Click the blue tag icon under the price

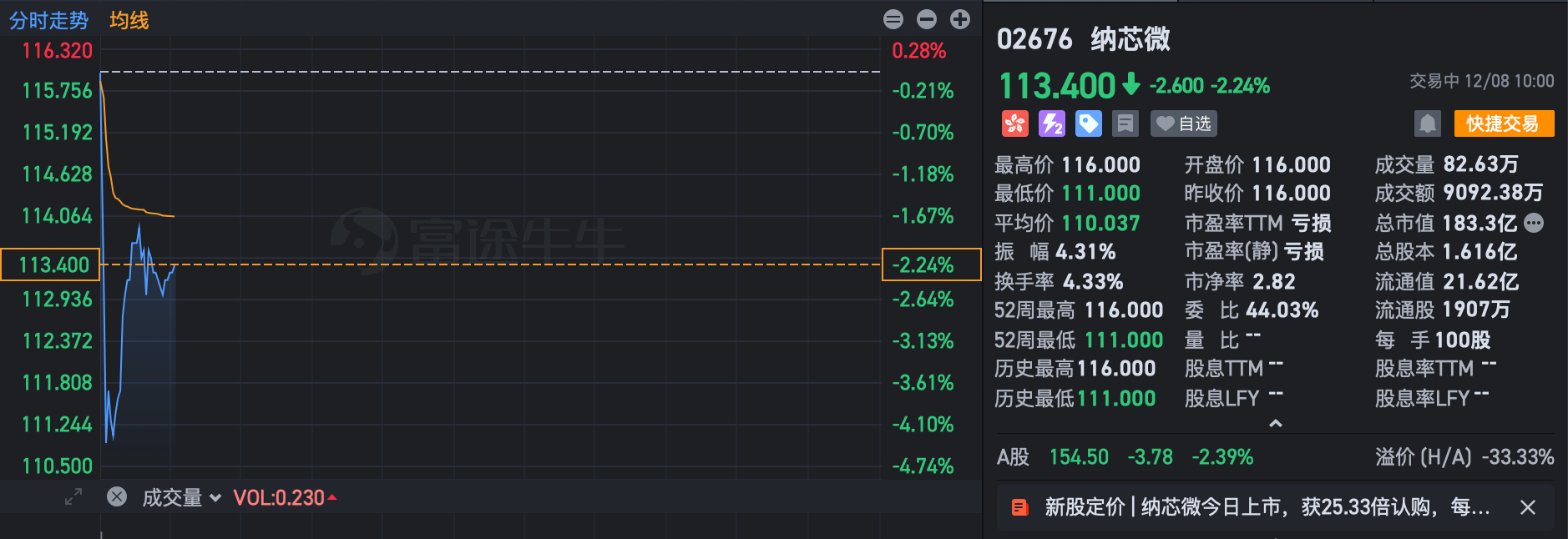(x=1088, y=123)
